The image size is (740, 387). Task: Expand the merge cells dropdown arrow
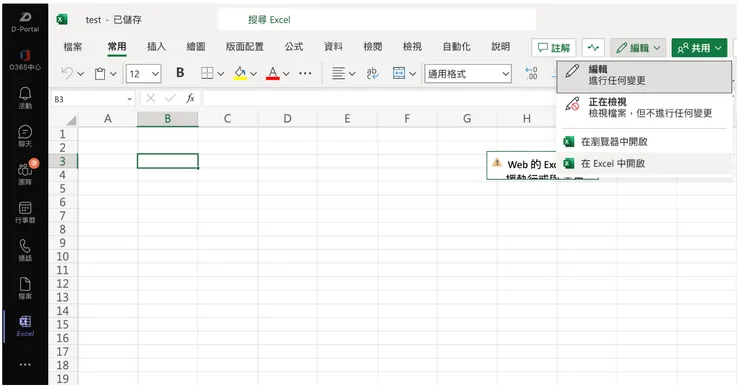pyautogui.click(x=412, y=74)
